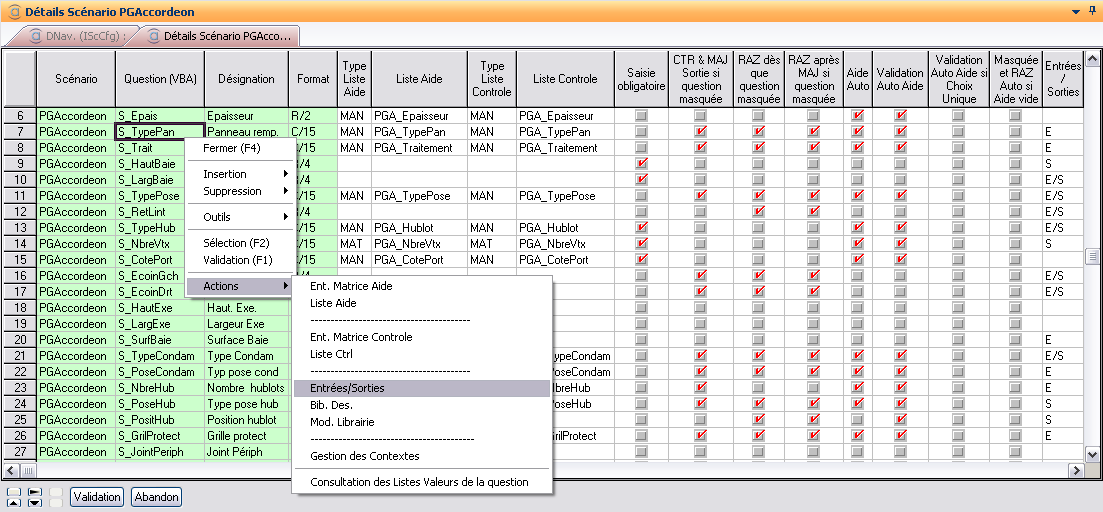Switch to the DNav. (IScCfg) tab
Viewport: 1103px width, 512px height.
[77, 35]
